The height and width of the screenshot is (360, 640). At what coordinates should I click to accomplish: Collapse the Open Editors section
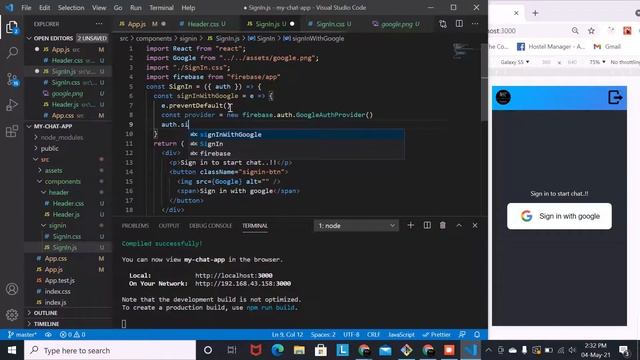(67, 38)
